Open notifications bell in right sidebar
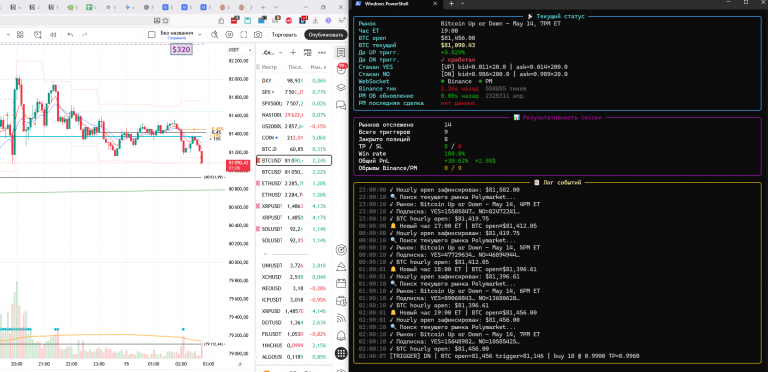This screenshot has width=768, height=372. (x=341, y=336)
